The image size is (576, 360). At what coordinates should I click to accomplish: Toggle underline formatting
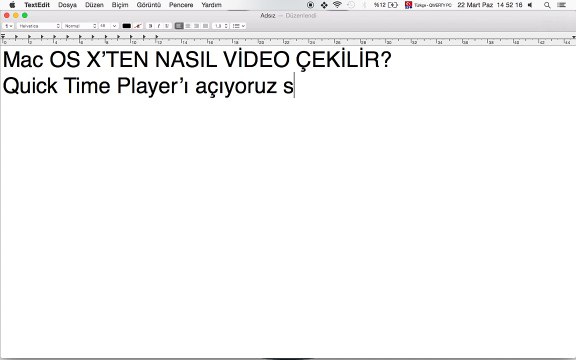click(x=167, y=26)
